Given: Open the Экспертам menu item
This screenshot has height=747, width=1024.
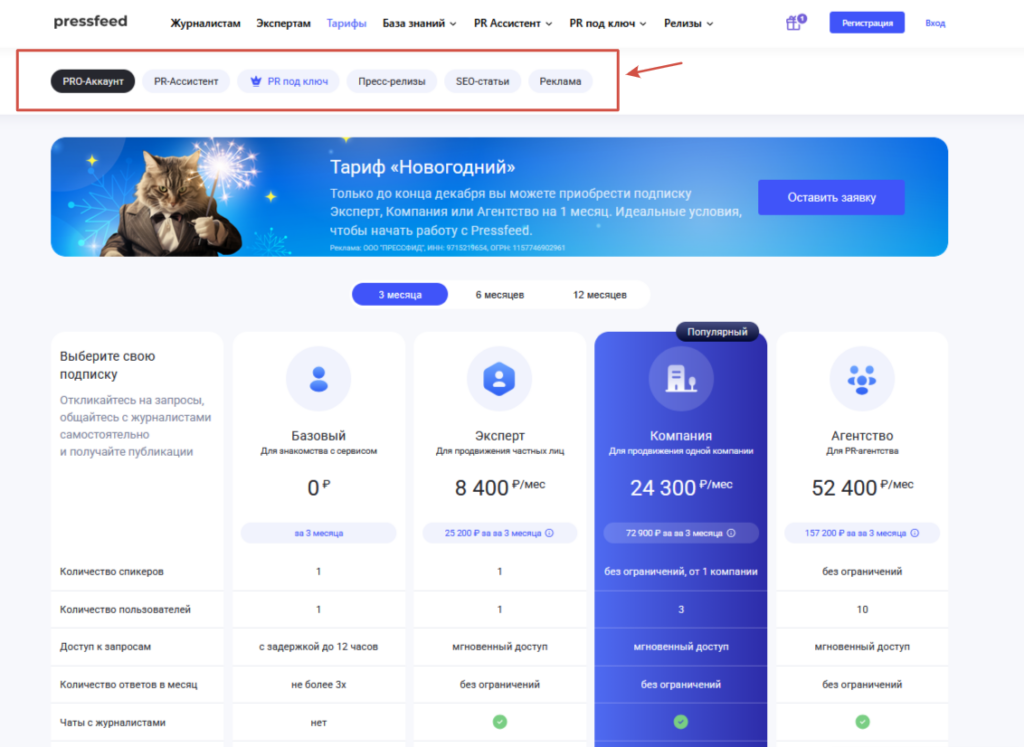Looking at the screenshot, I should (x=283, y=24).
